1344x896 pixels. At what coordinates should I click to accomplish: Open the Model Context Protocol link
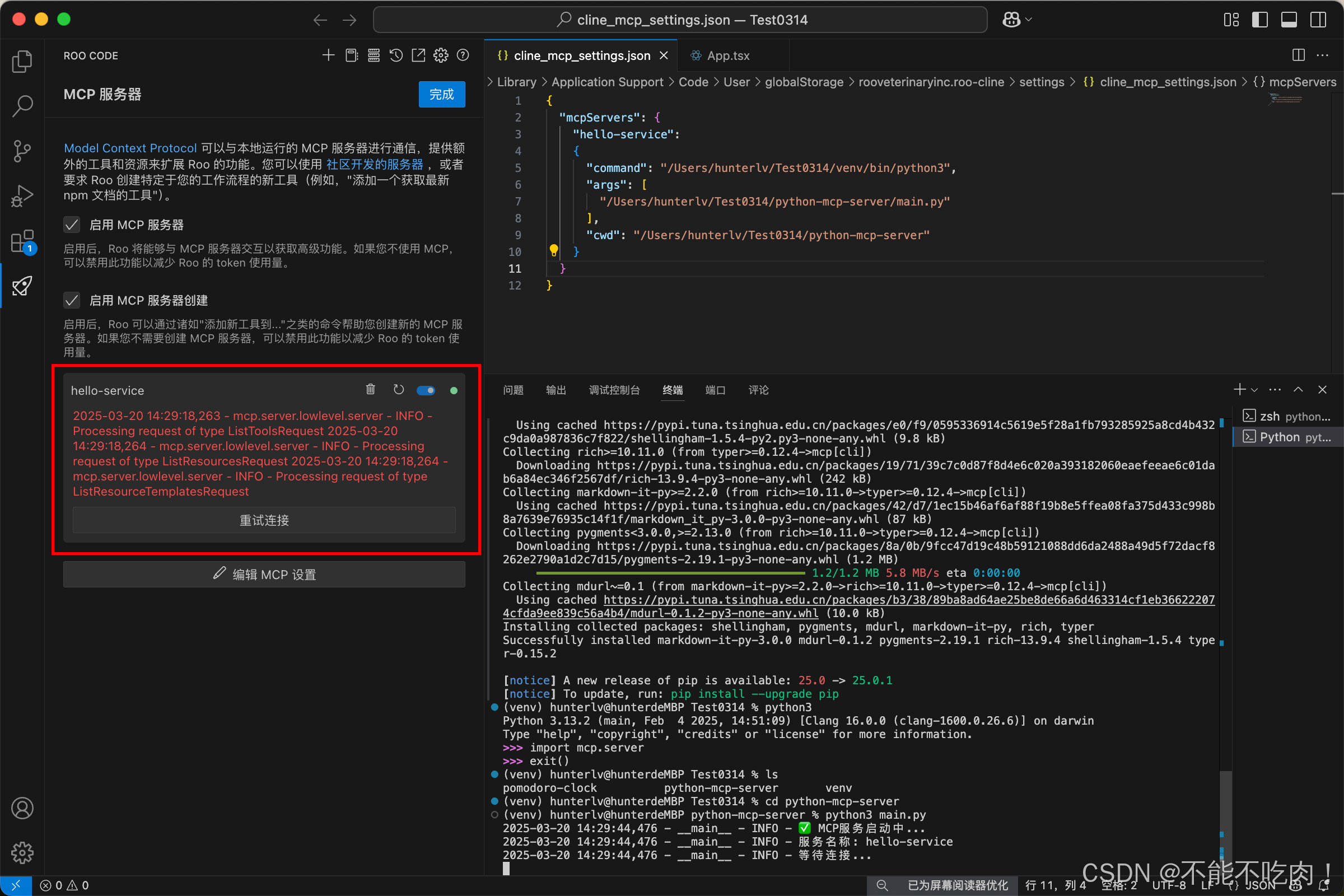click(x=130, y=148)
